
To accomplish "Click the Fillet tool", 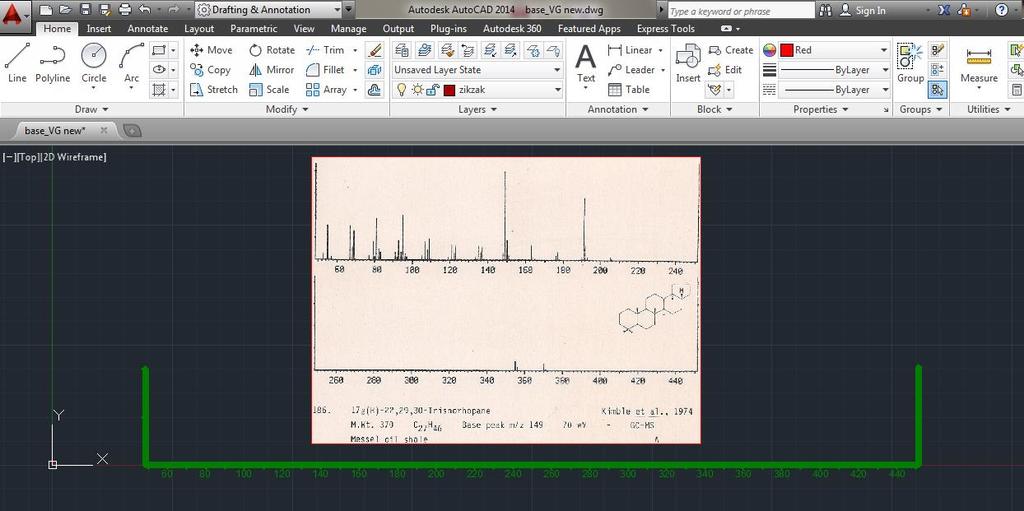I will click(x=325, y=69).
